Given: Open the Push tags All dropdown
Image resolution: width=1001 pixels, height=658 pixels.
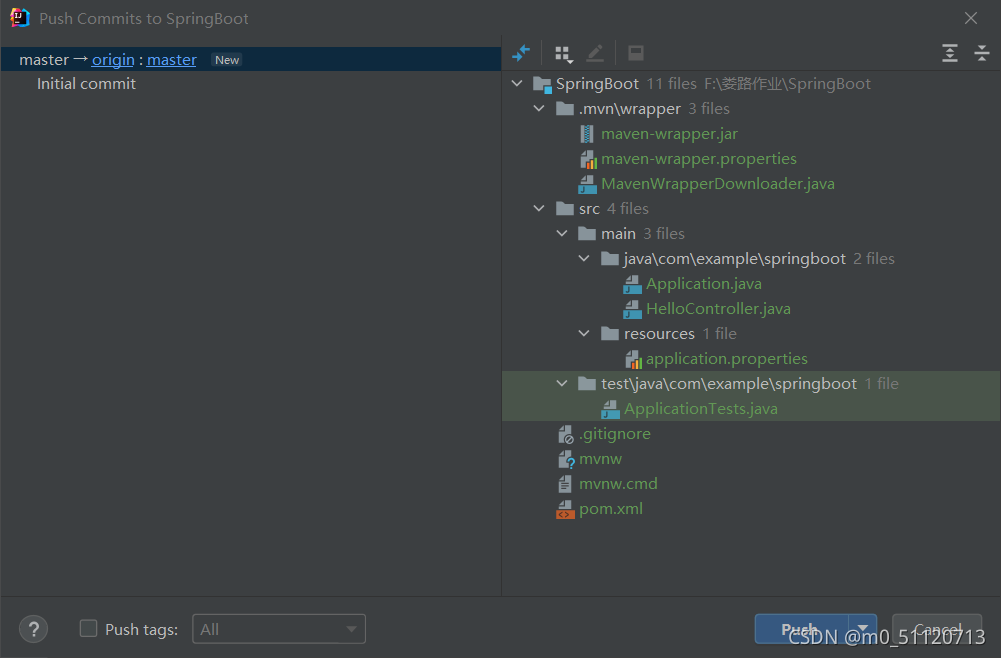Looking at the screenshot, I should coord(279,629).
